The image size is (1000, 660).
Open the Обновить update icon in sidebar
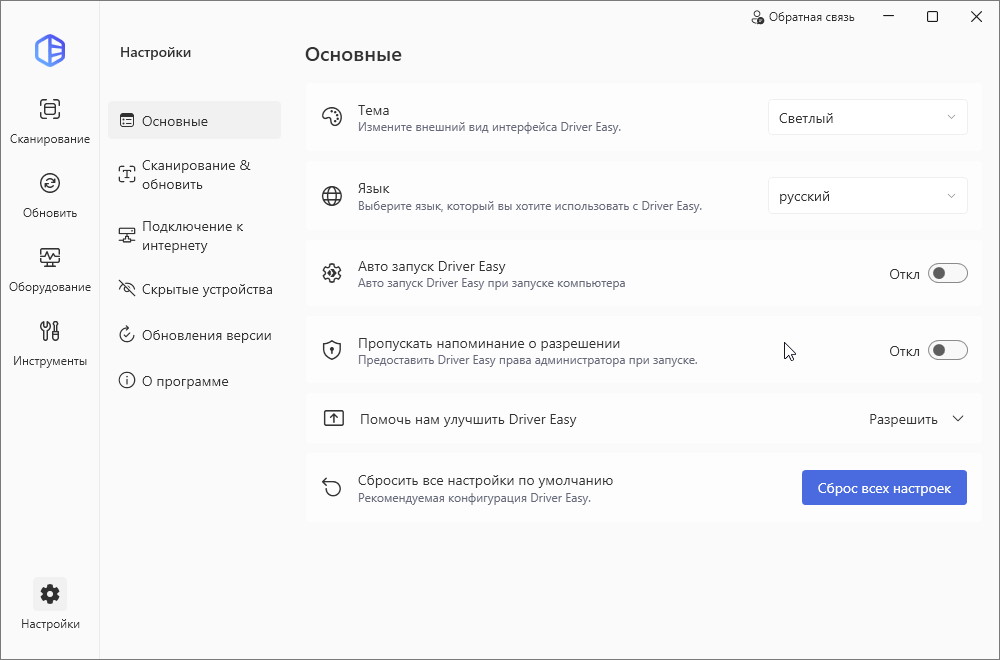point(50,184)
